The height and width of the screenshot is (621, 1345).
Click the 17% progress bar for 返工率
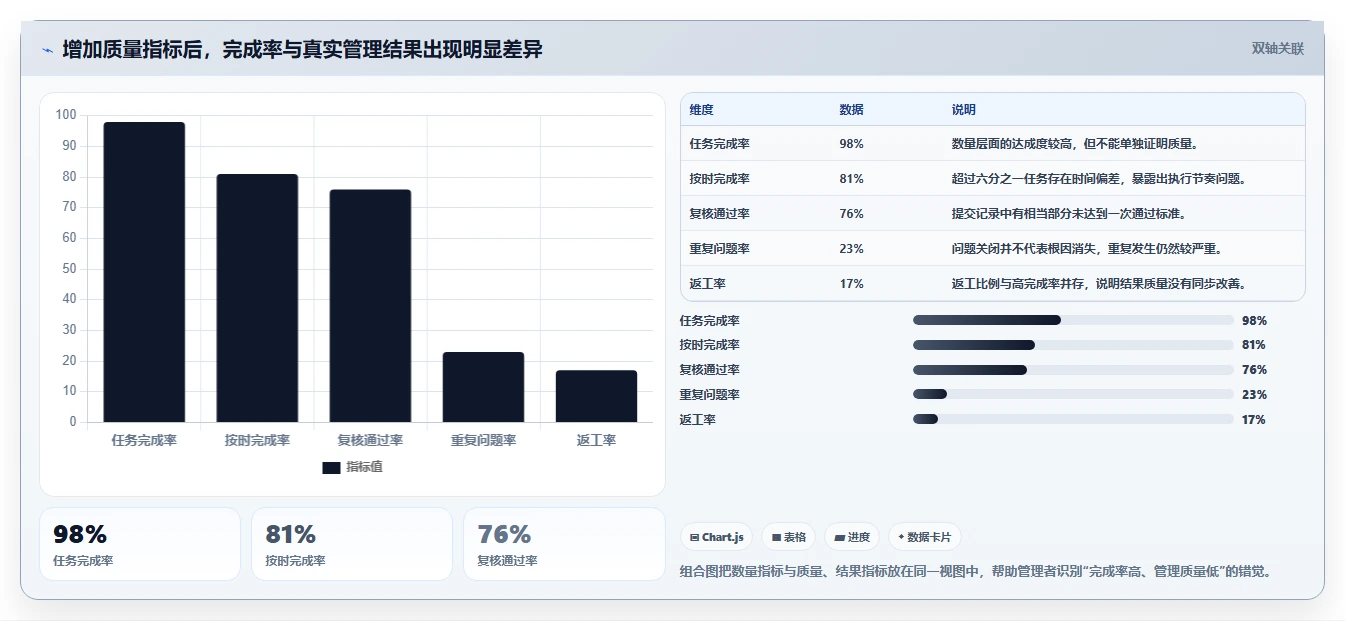tap(1073, 419)
